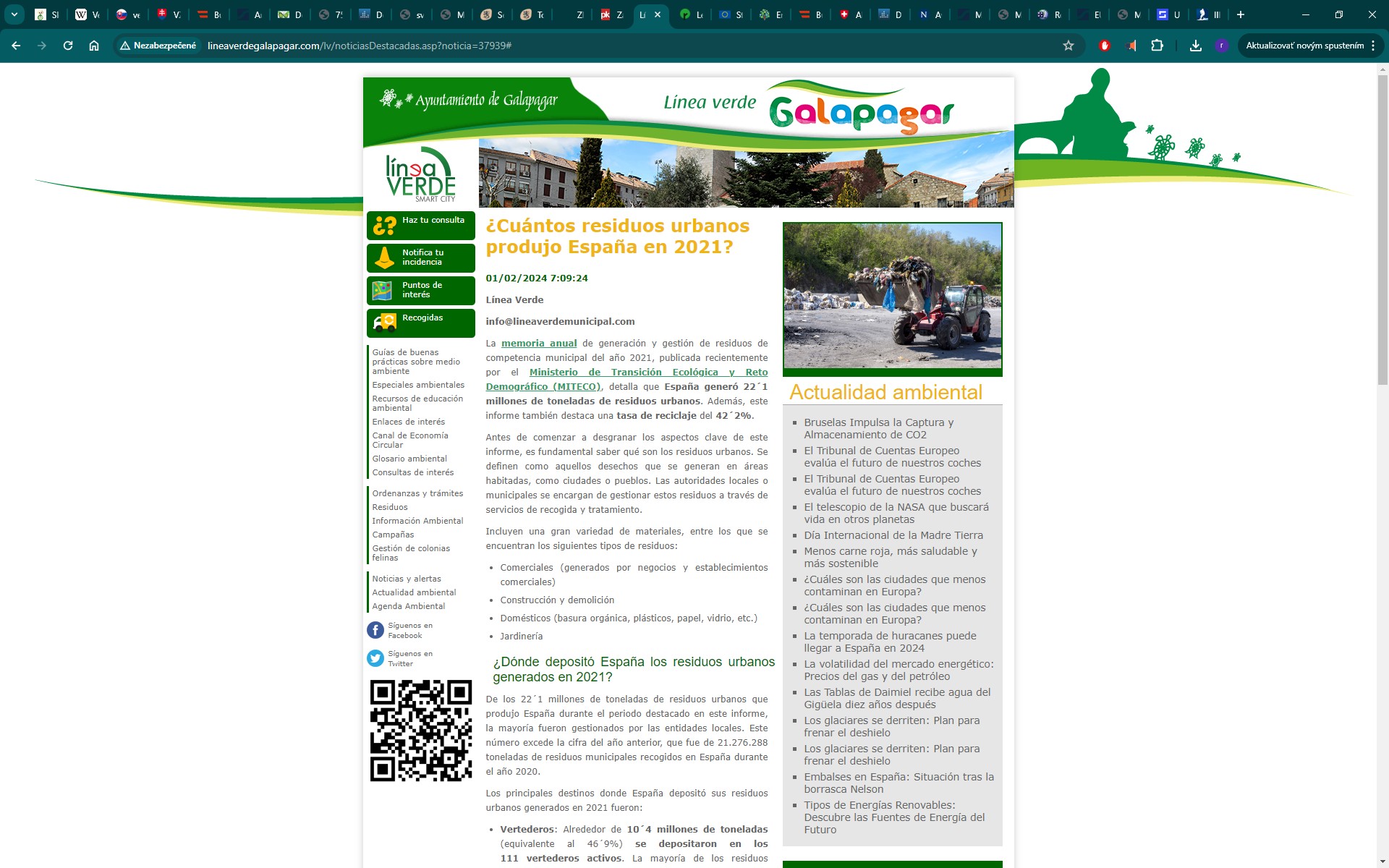Click the QR code image

(x=421, y=730)
